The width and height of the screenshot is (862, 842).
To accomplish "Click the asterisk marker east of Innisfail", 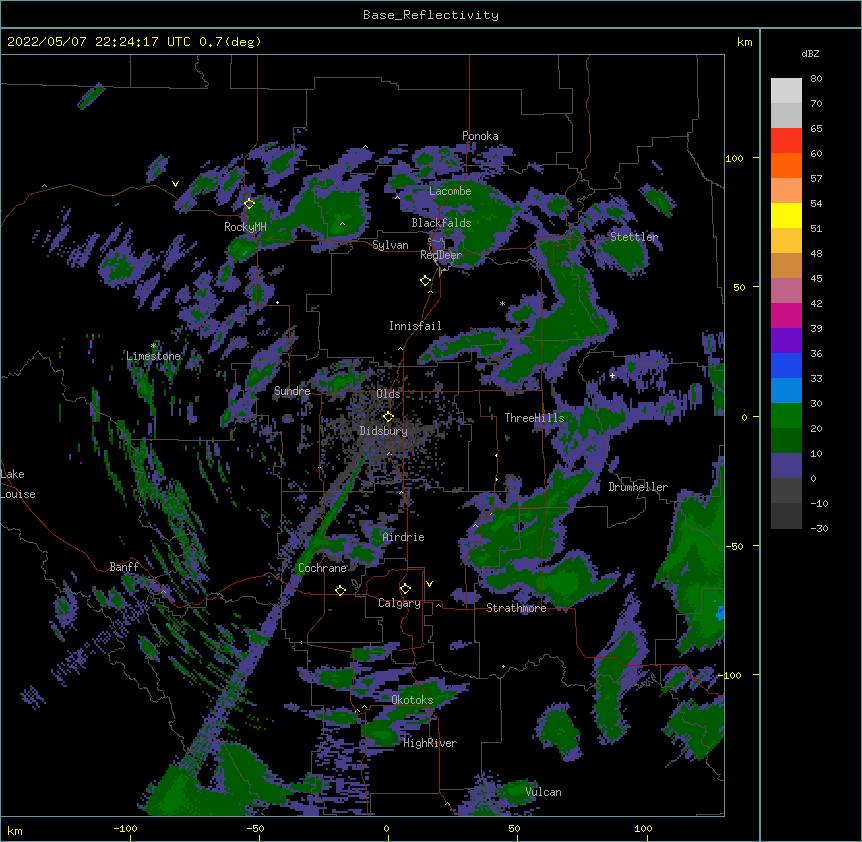I will click(x=502, y=304).
